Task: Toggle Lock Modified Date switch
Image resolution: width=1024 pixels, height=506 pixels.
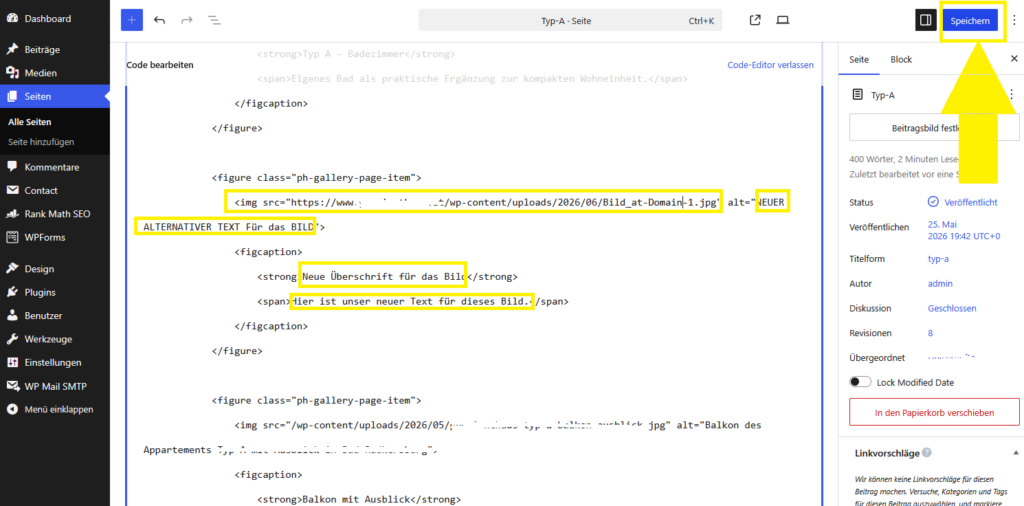Action: coord(860,382)
